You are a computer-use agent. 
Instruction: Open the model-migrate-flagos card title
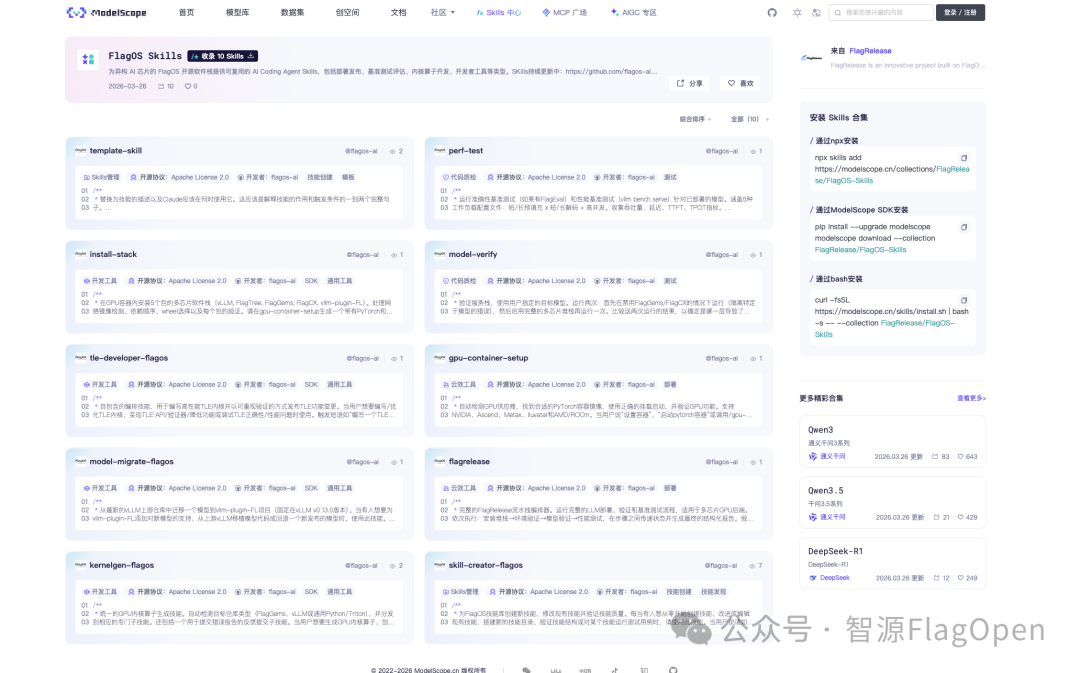[x=132, y=462]
